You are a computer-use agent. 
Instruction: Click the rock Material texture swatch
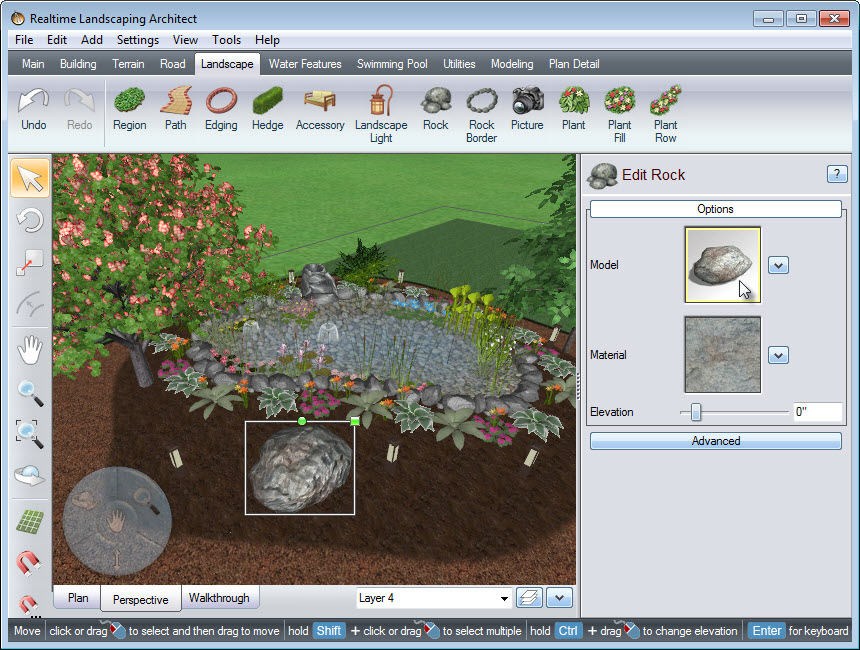tap(722, 354)
